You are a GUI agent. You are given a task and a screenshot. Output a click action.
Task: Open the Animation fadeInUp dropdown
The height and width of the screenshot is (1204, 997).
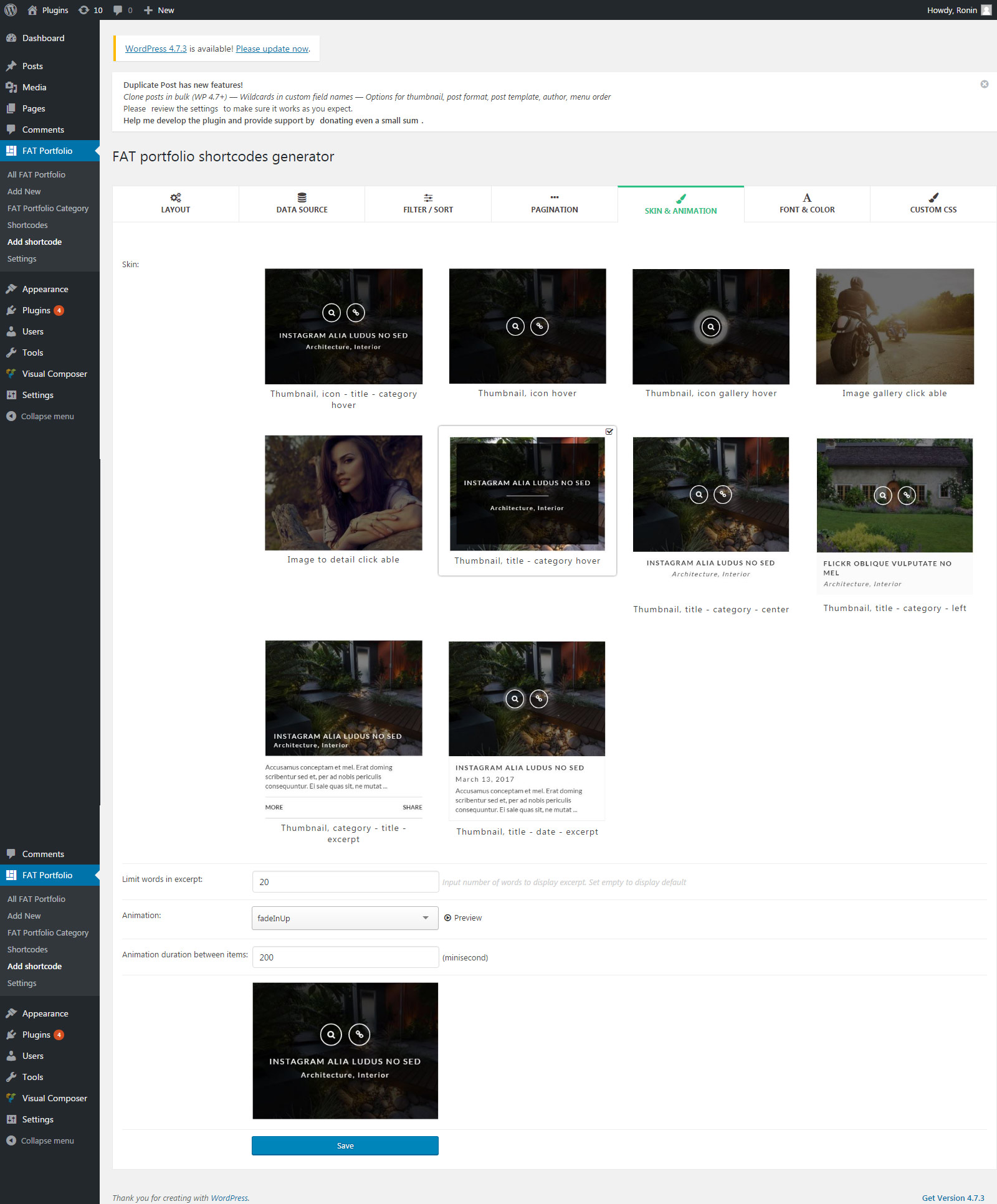pyautogui.click(x=345, y=917)
